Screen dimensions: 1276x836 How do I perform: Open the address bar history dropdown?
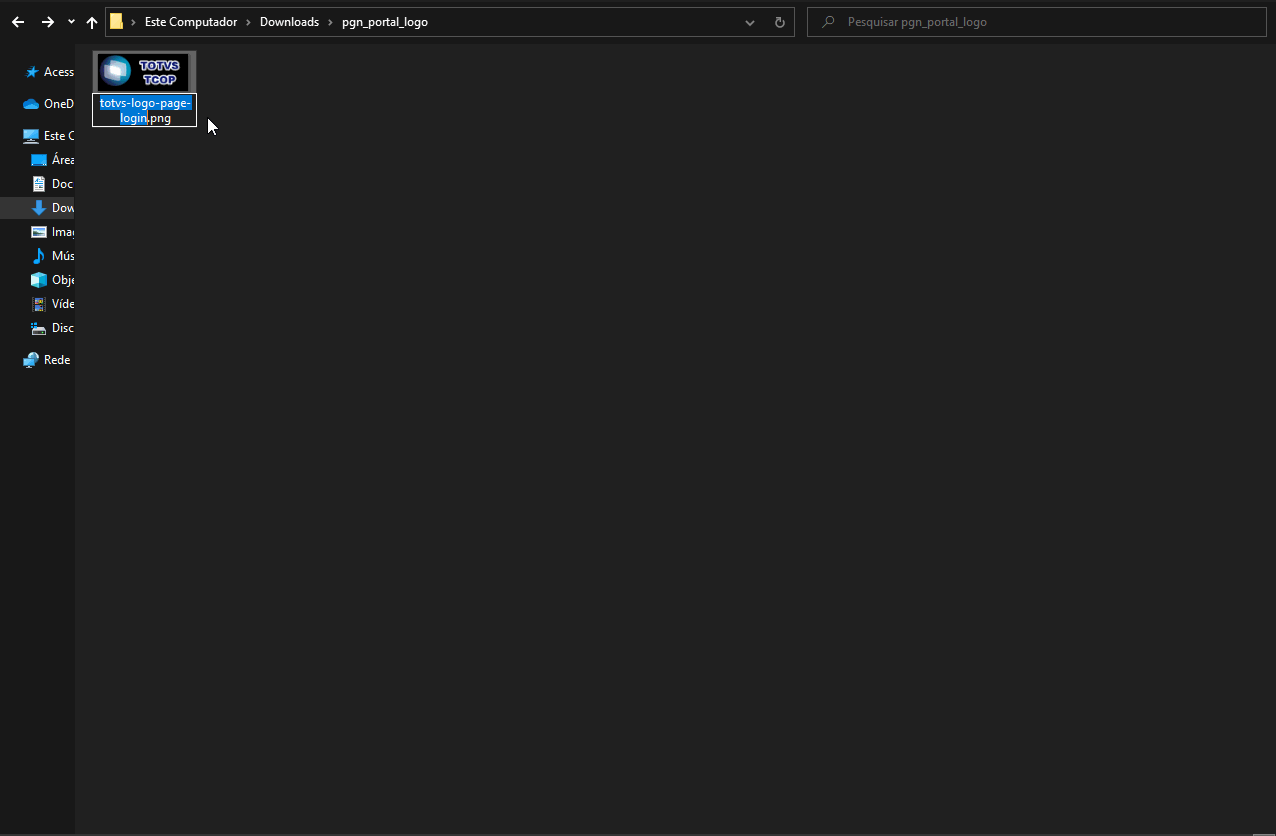(x=750, y=22)
